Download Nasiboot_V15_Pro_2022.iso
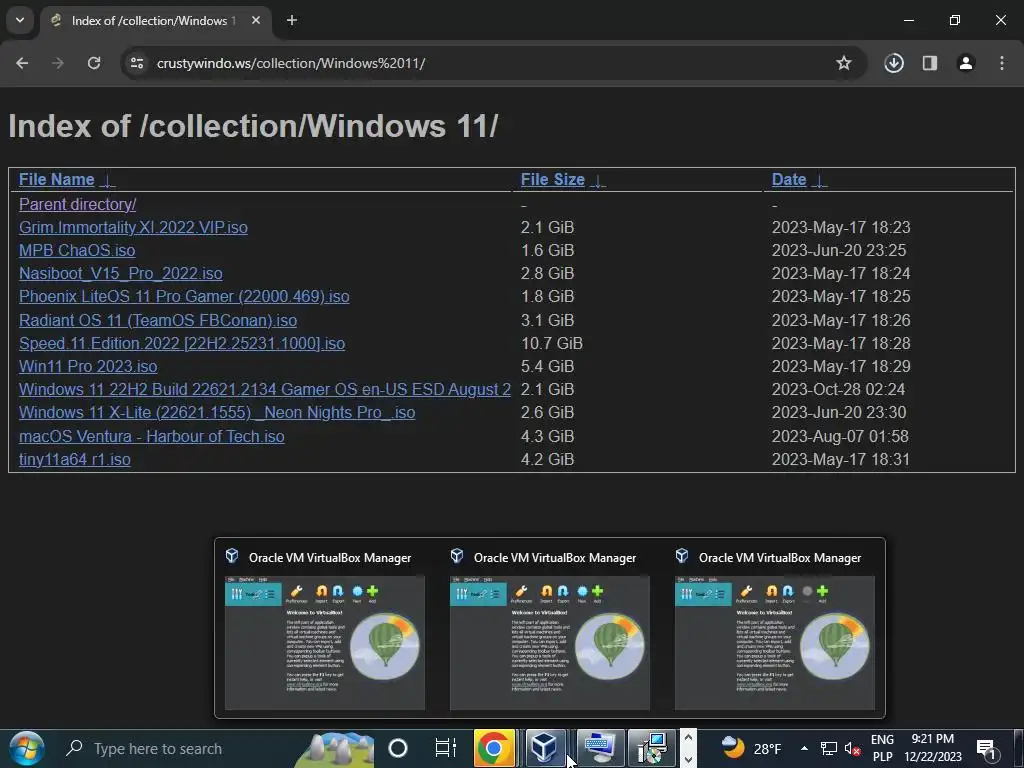Screen dimensions: 1024x768 click(121, 274)
